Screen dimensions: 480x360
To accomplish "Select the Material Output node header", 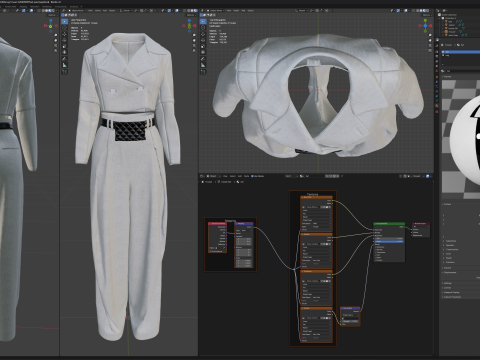I will (x=421, y=224).
